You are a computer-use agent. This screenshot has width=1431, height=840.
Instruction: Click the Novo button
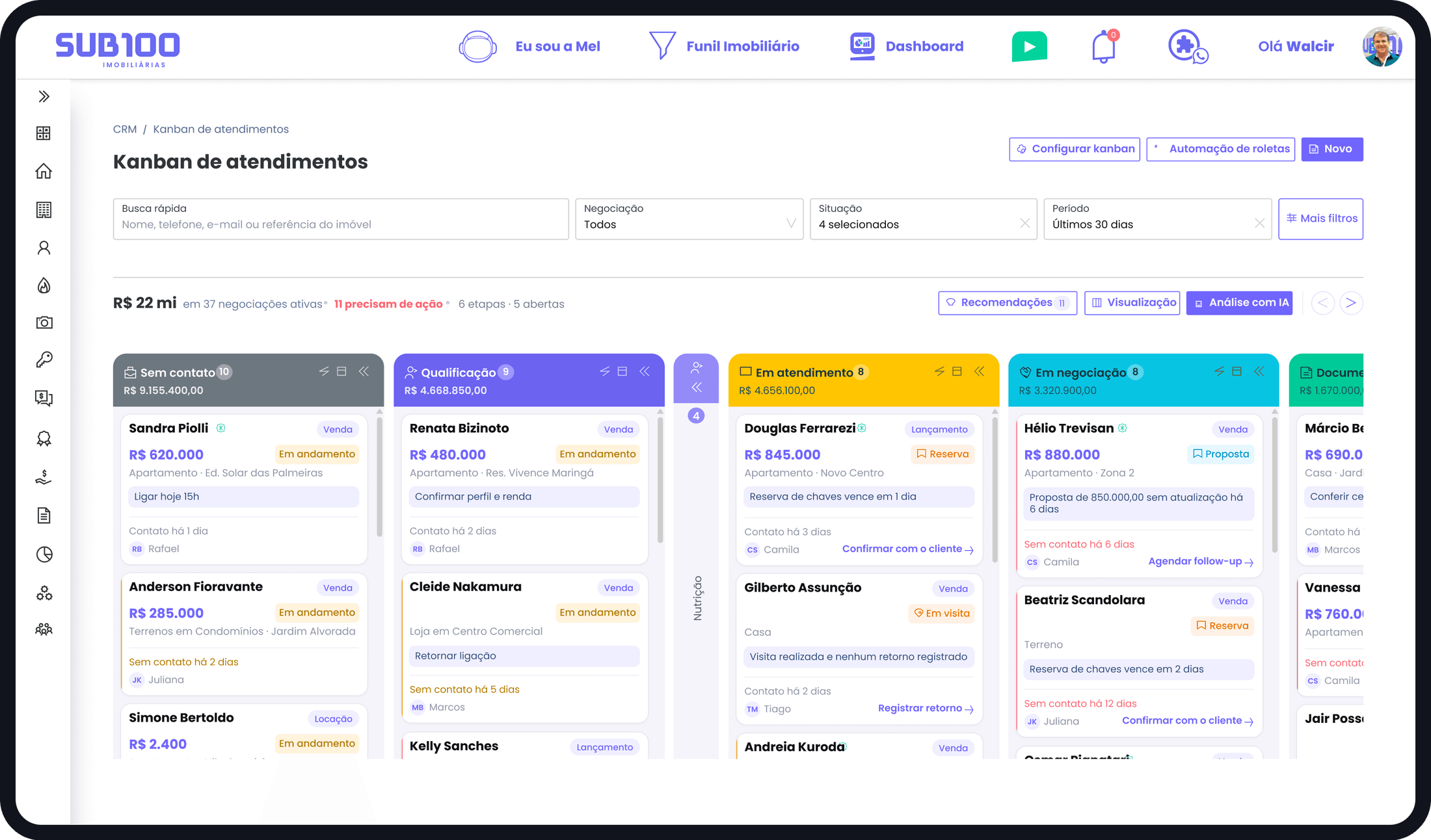pos(1331,149)
